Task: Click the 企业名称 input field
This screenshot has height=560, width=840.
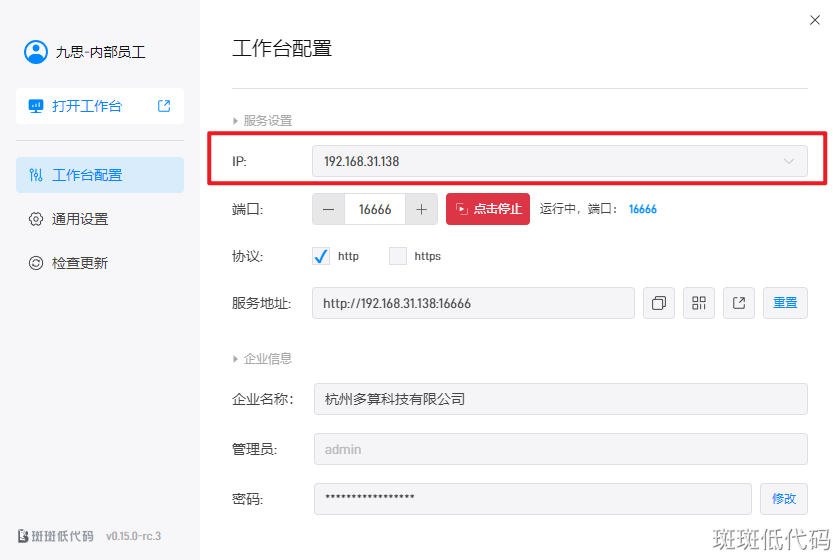Action: pyautogui.click(x=560, y=399)
